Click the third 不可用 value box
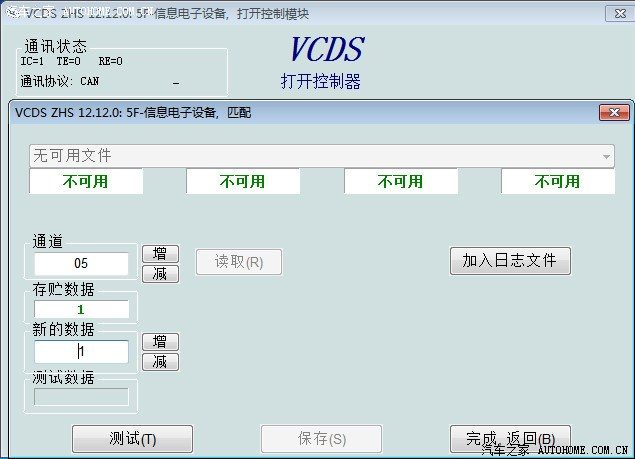The width and height of the screenshot is (635, 459). tap(401, 181)
